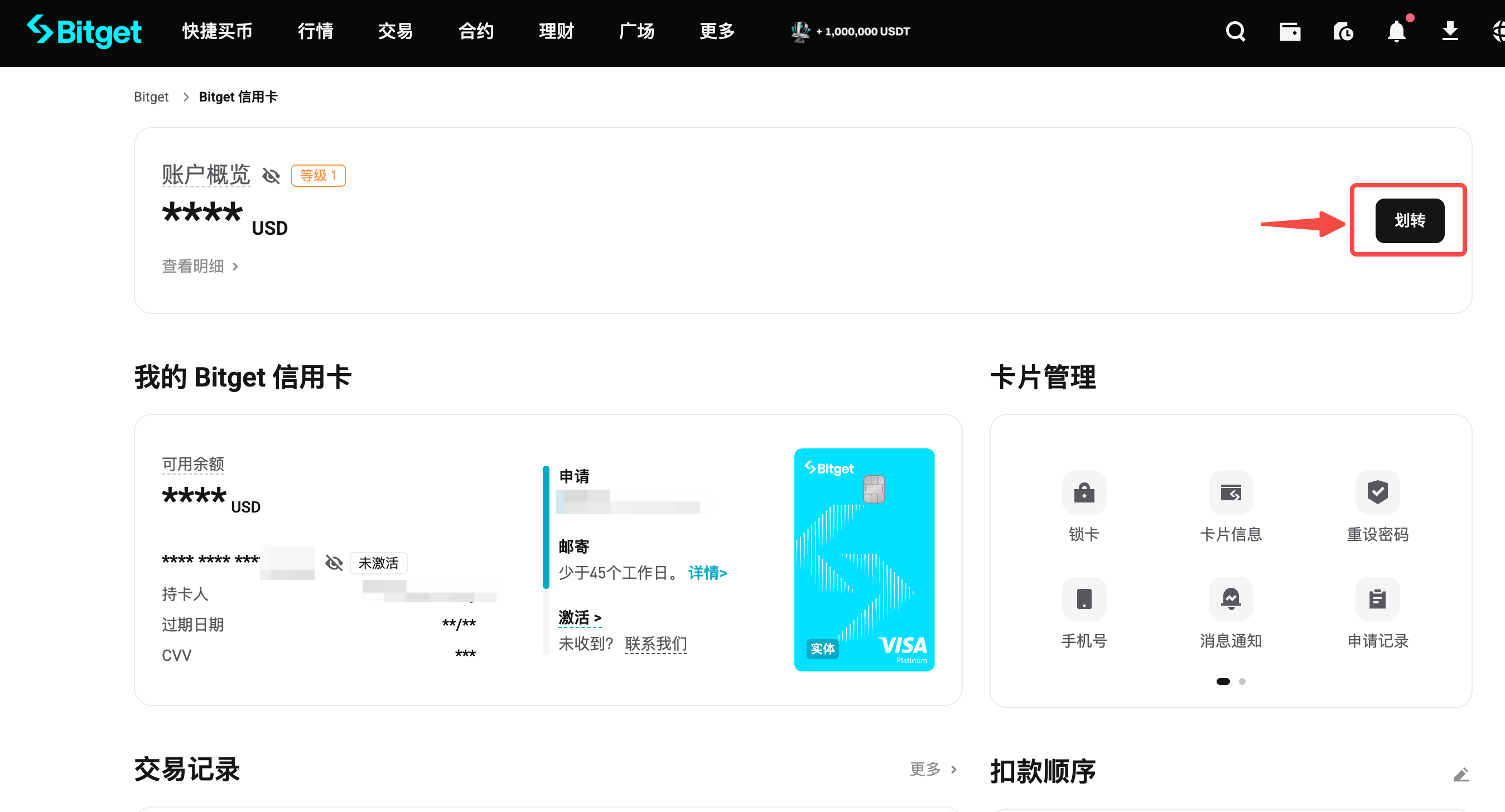
Task: Click the app download icon
Action: pos(1450,32)
